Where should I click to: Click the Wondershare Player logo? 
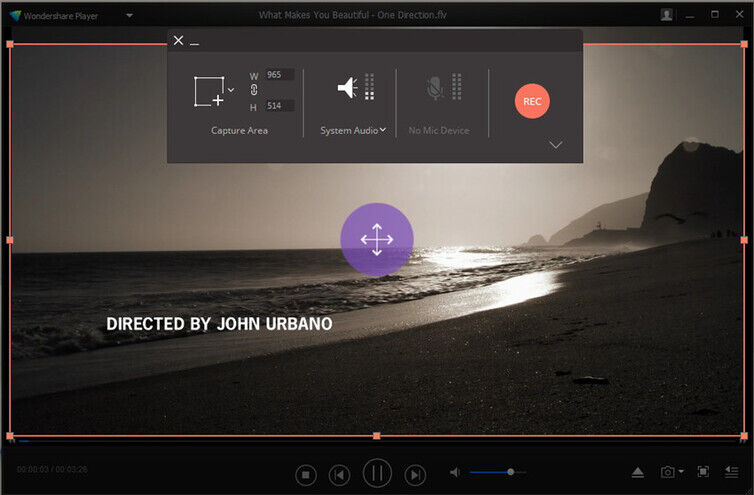(x=15, y=16)
